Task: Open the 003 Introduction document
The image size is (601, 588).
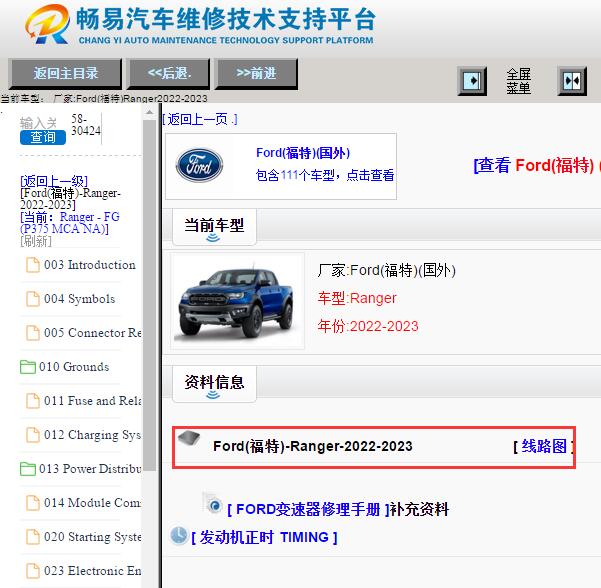Action: pos(89,265)
